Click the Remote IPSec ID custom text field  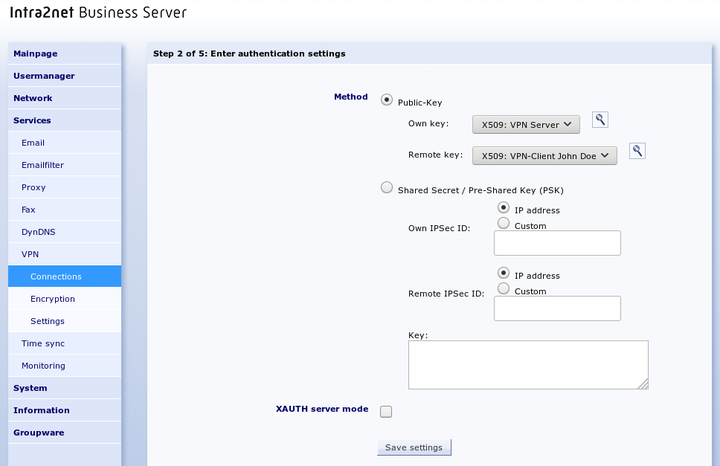point(557,308)
